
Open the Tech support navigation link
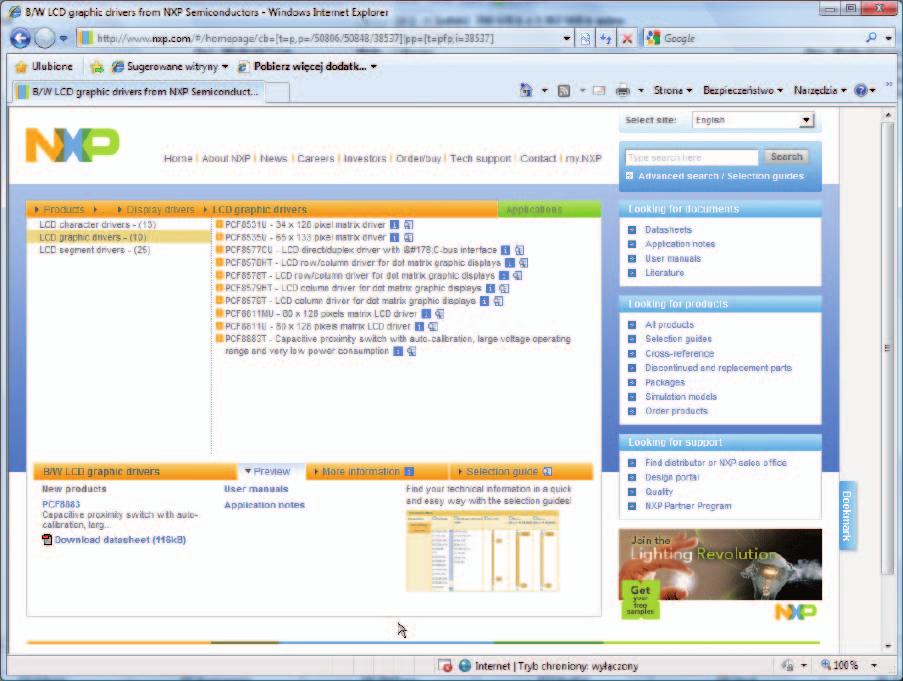(x=480, y=158)
